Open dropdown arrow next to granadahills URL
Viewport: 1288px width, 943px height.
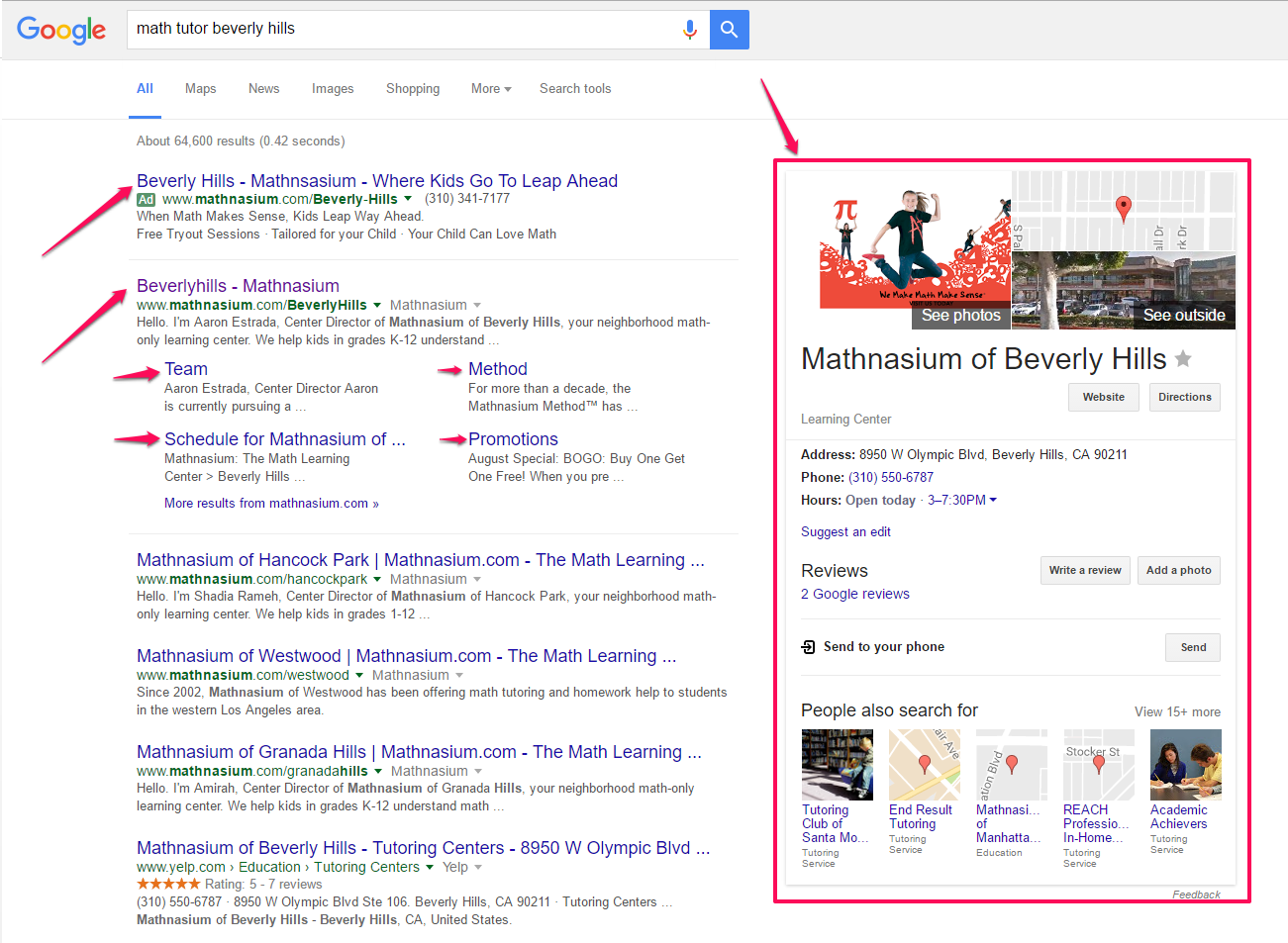click(378, 771)
